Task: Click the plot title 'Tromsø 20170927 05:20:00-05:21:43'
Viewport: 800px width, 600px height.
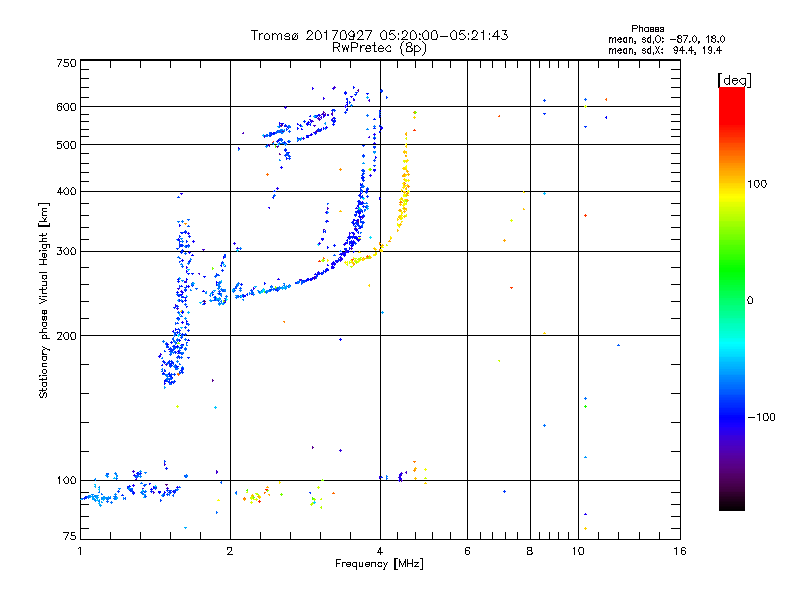Action: pos(380,35)
